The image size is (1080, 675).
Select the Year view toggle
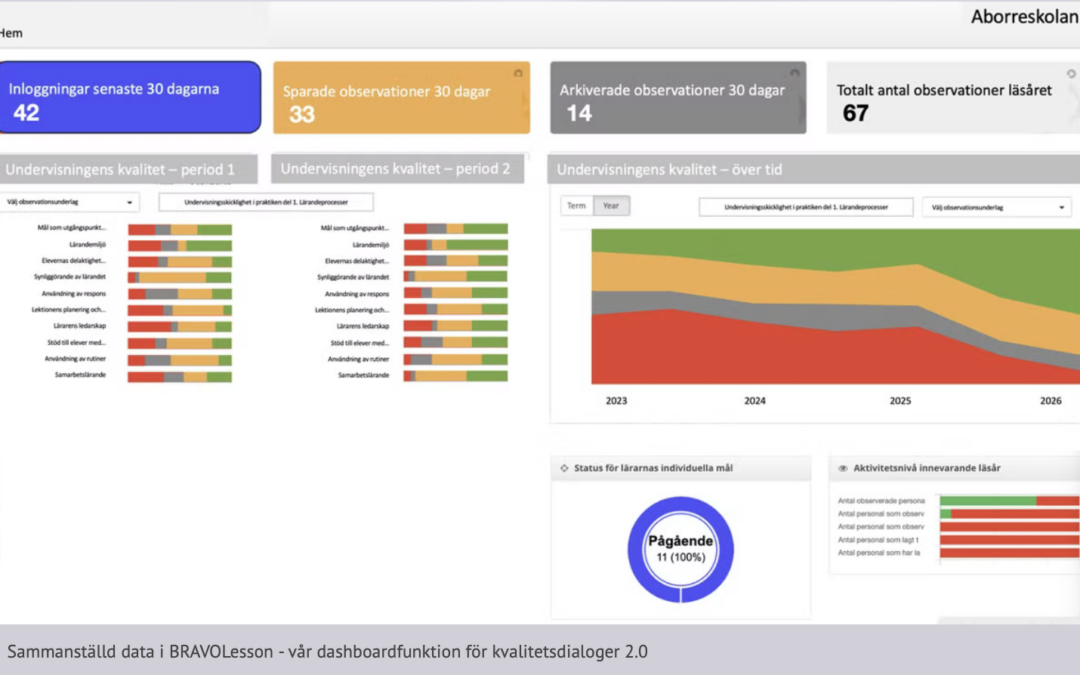point(611,206)
